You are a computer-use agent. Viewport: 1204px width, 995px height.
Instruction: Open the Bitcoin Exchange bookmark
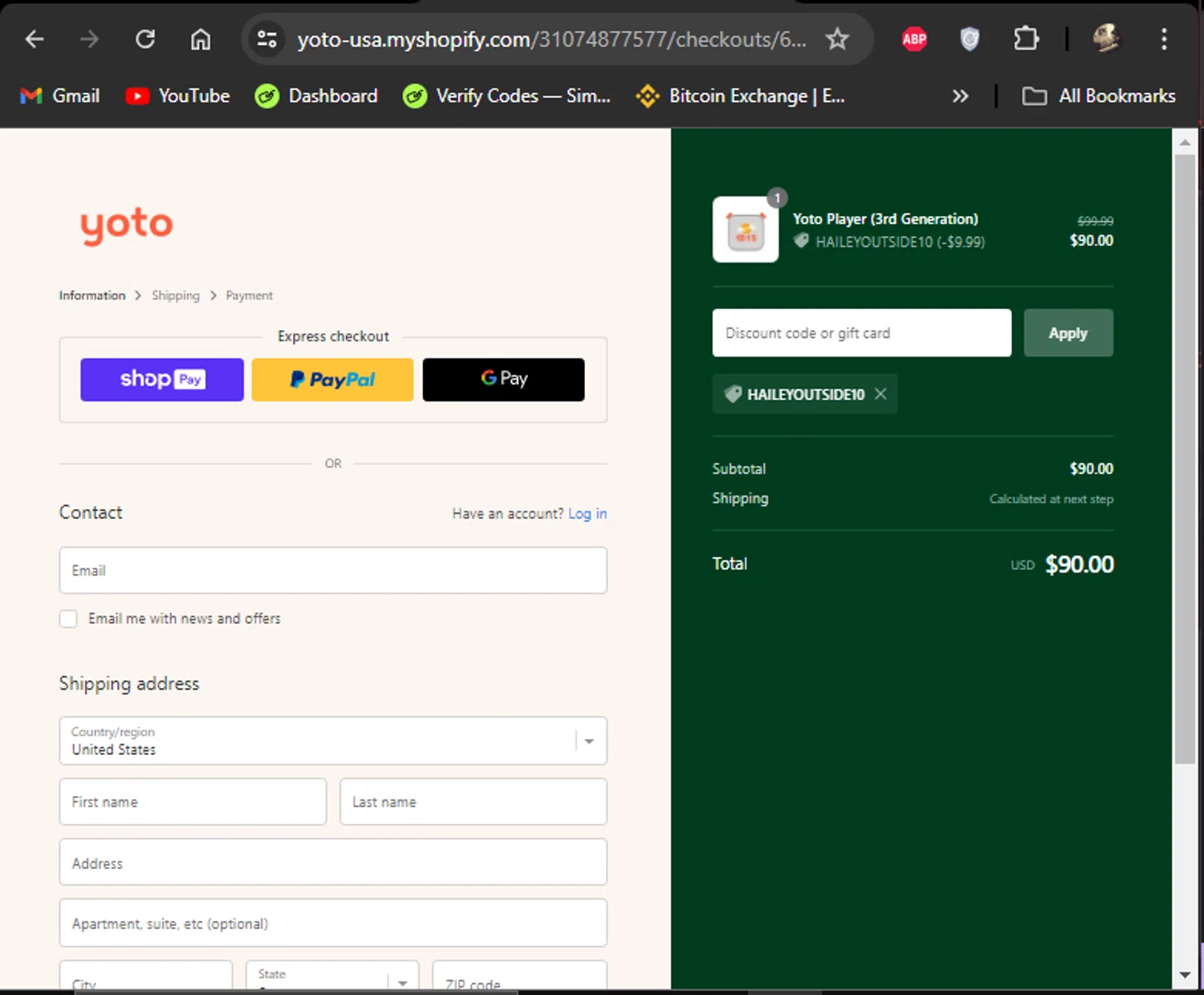[x=740, y=96]
